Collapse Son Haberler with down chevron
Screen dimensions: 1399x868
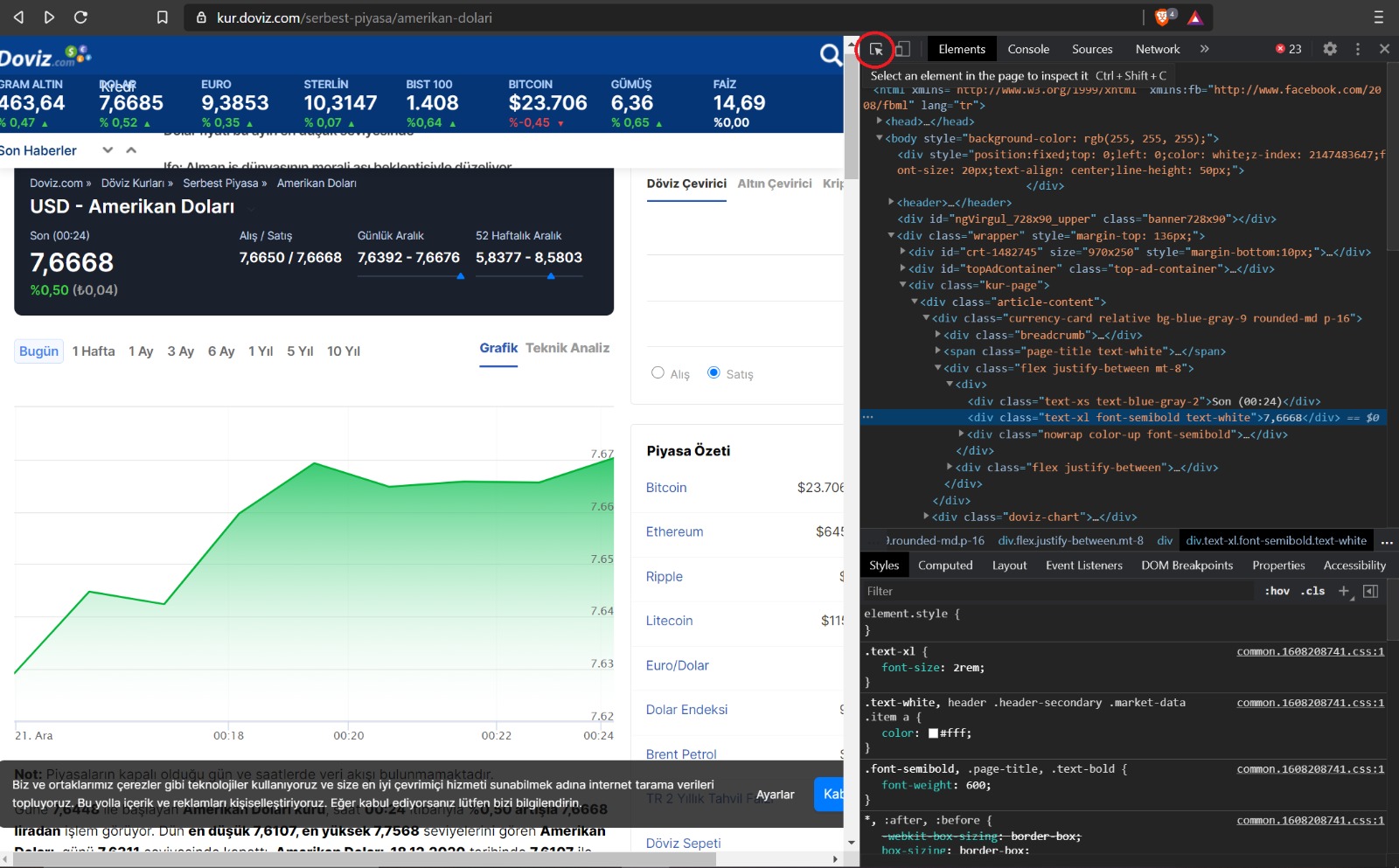(x=108, y=150)
